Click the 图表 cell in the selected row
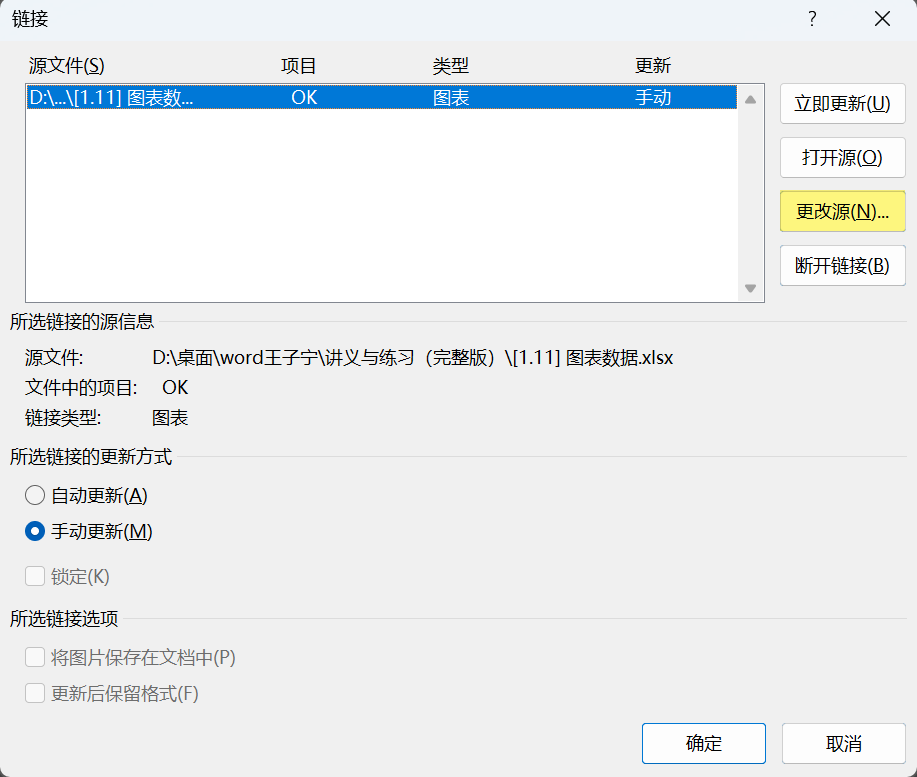Screen dimensions: 917x777 (450, 97)
